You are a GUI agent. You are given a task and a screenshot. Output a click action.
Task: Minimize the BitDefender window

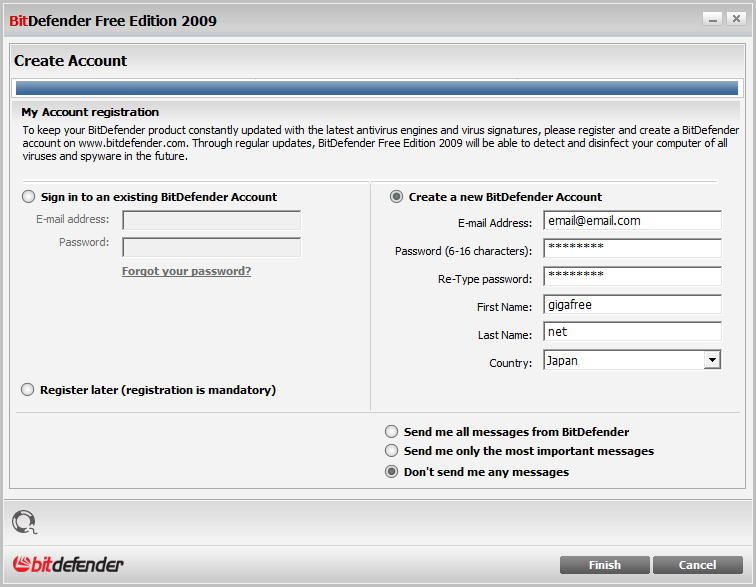[712, 19]
